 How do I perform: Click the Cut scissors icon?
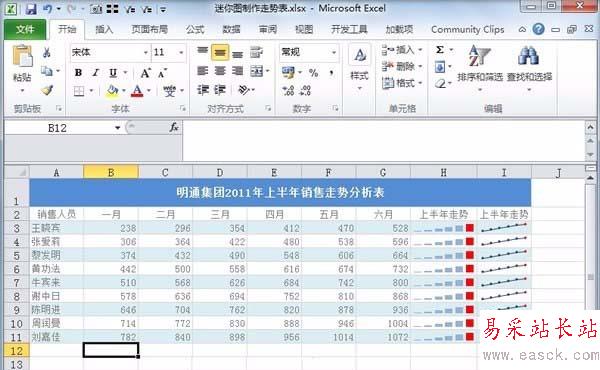click(47, 52)
